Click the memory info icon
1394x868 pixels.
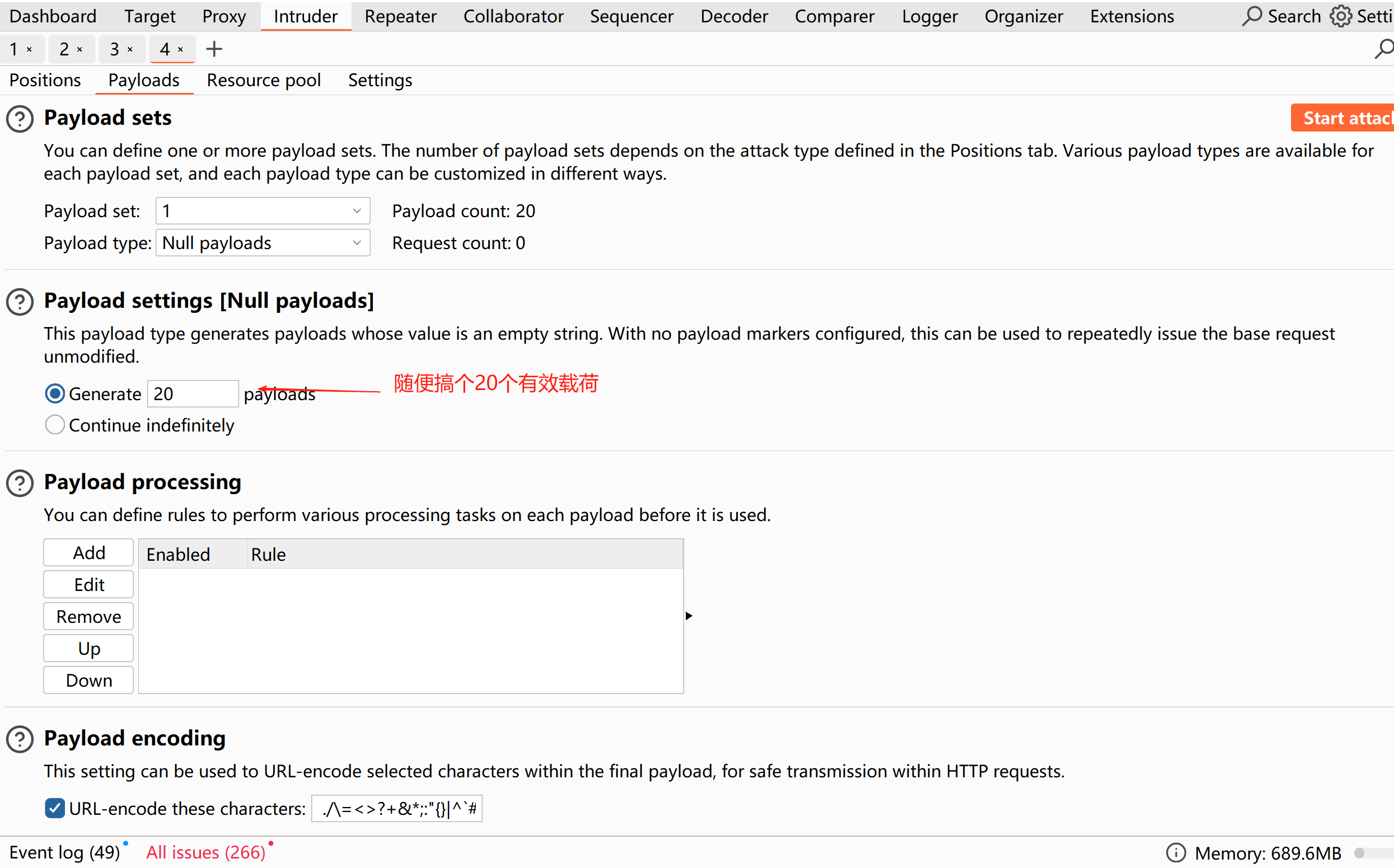tap(1175, 852)
